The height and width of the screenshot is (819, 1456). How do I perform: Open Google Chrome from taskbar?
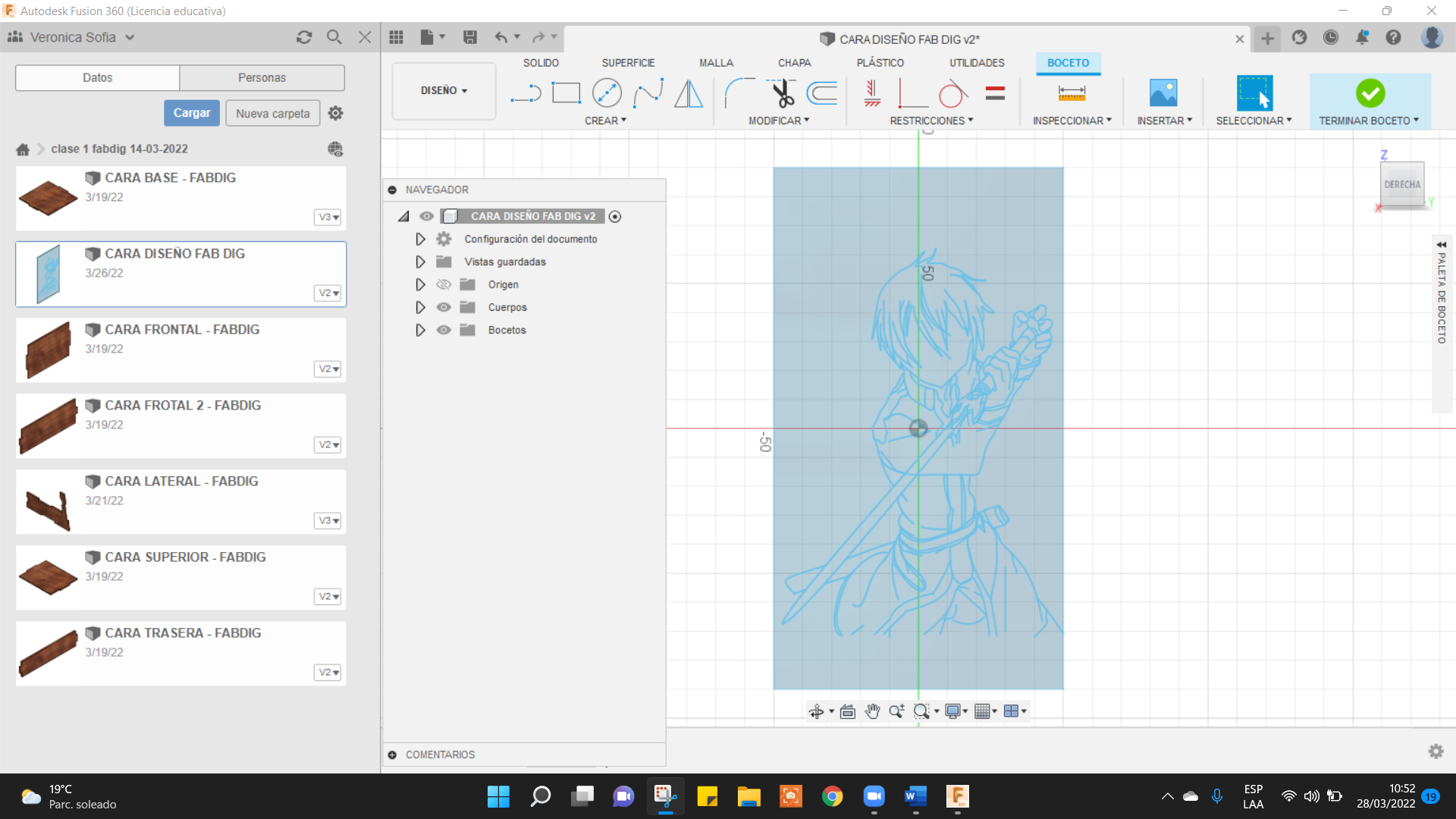click(x=832, y=796)
